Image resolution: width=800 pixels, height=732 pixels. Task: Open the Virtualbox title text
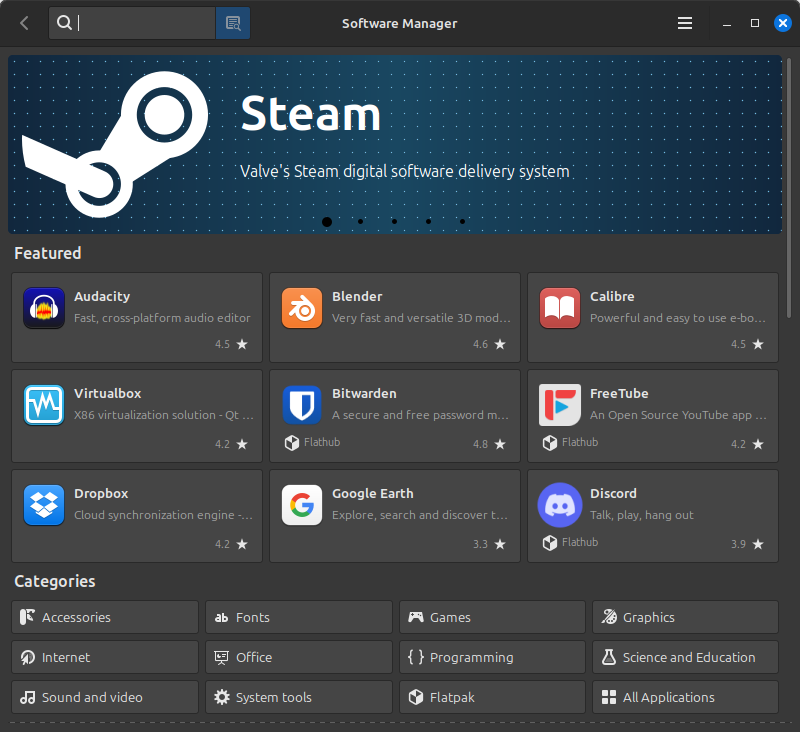coord(108,393)
